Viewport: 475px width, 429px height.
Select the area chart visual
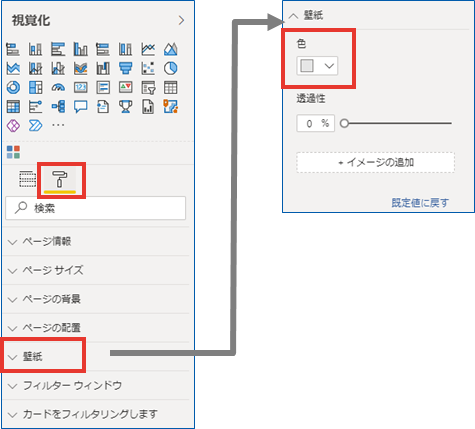[x=170, y=49]
